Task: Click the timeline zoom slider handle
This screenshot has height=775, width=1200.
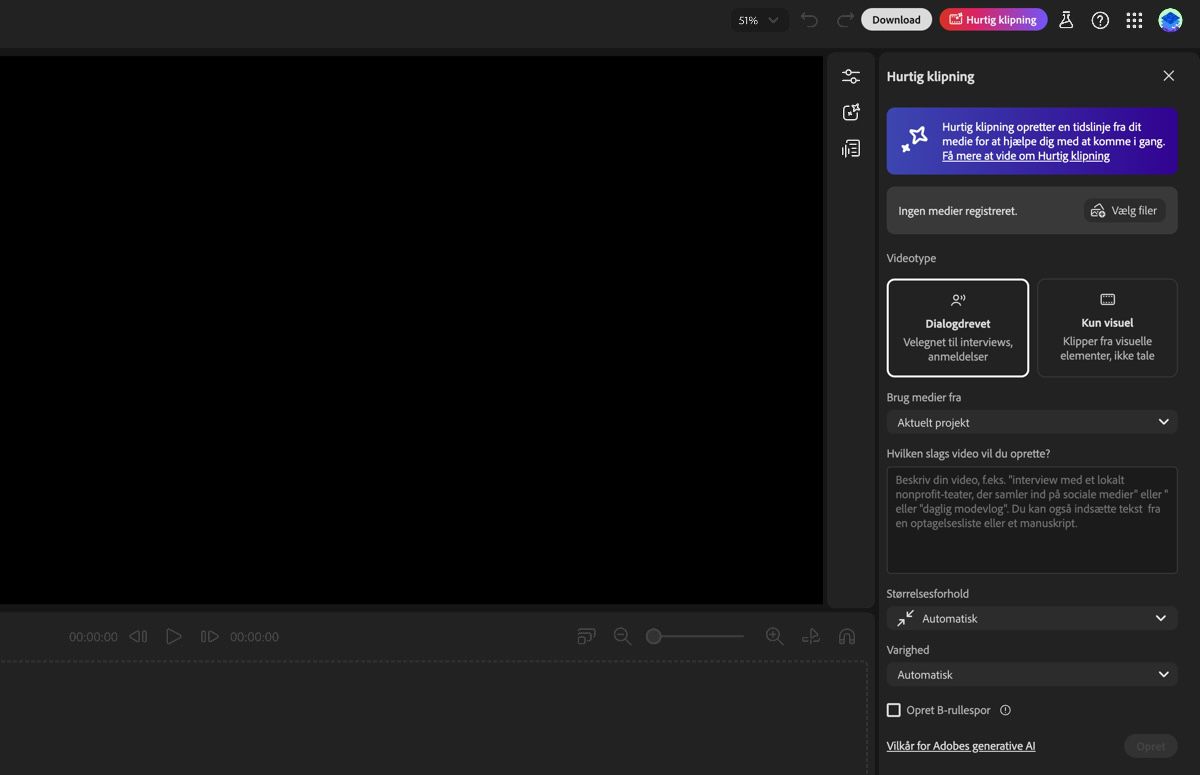Action: [x=655, y=636]
